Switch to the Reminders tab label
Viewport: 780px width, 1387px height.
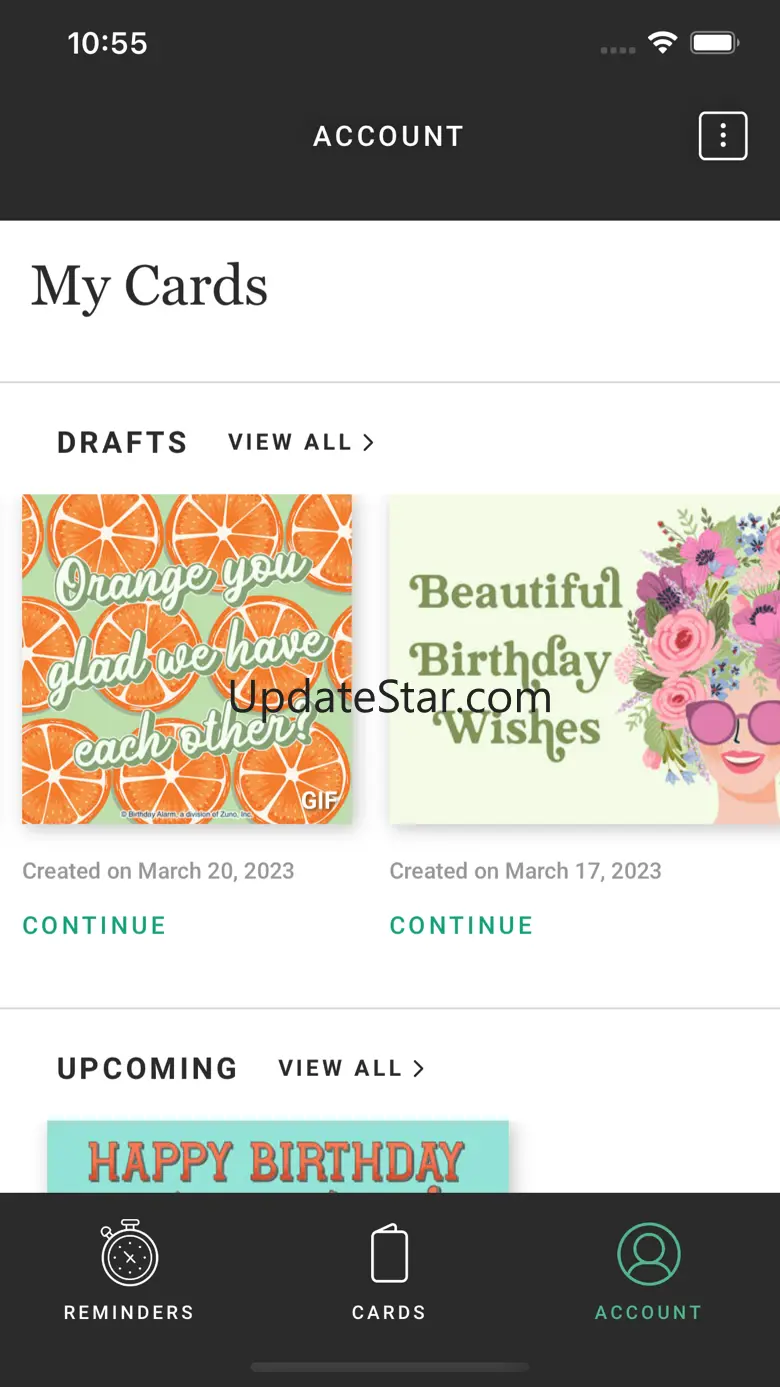tap(129, 1313)
